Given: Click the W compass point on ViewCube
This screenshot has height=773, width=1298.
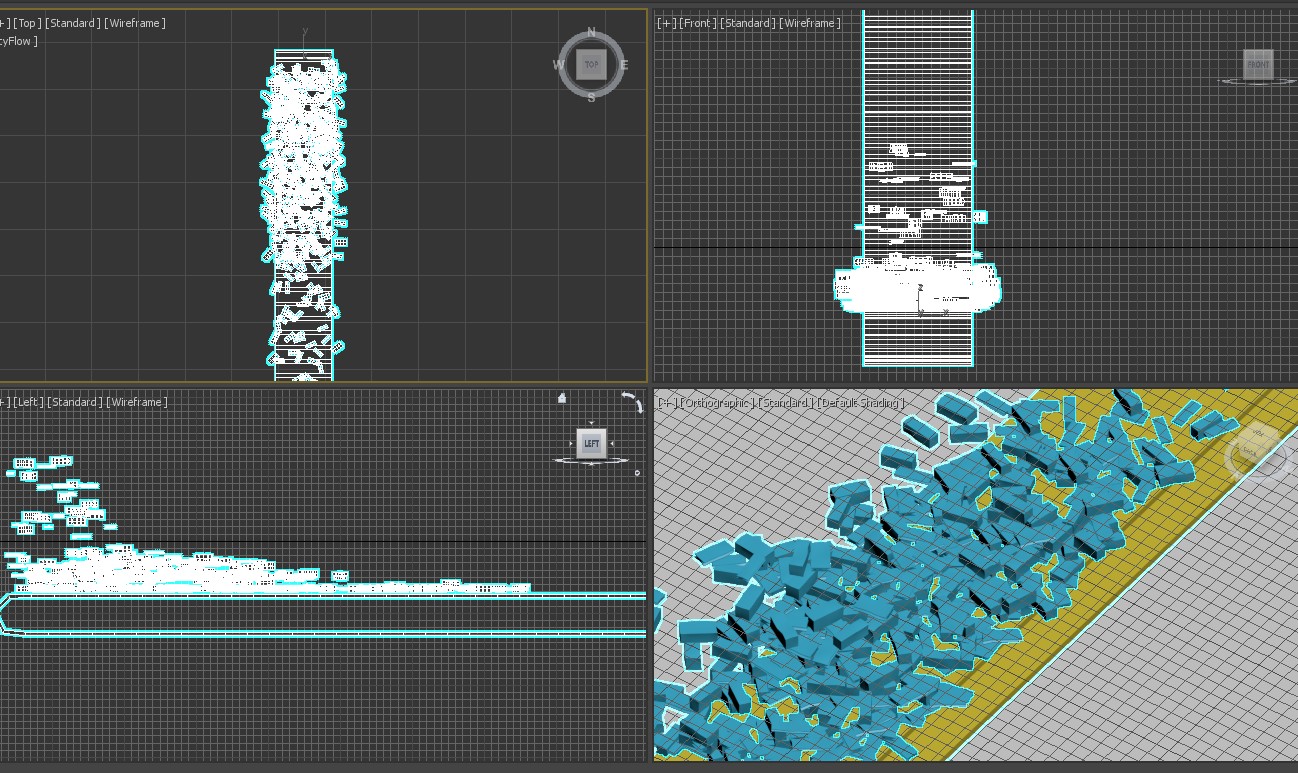Looking at the screenshot, I should (x=558, y=65).
